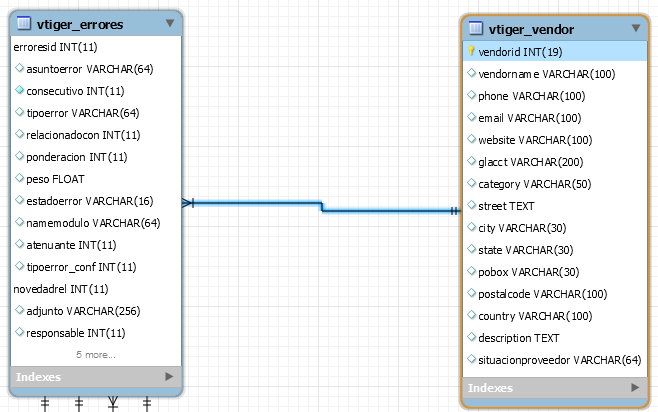Viewport: 658px width, 412px height.
Task: Select the description TEXT column
Action: [x=555, y=338]
